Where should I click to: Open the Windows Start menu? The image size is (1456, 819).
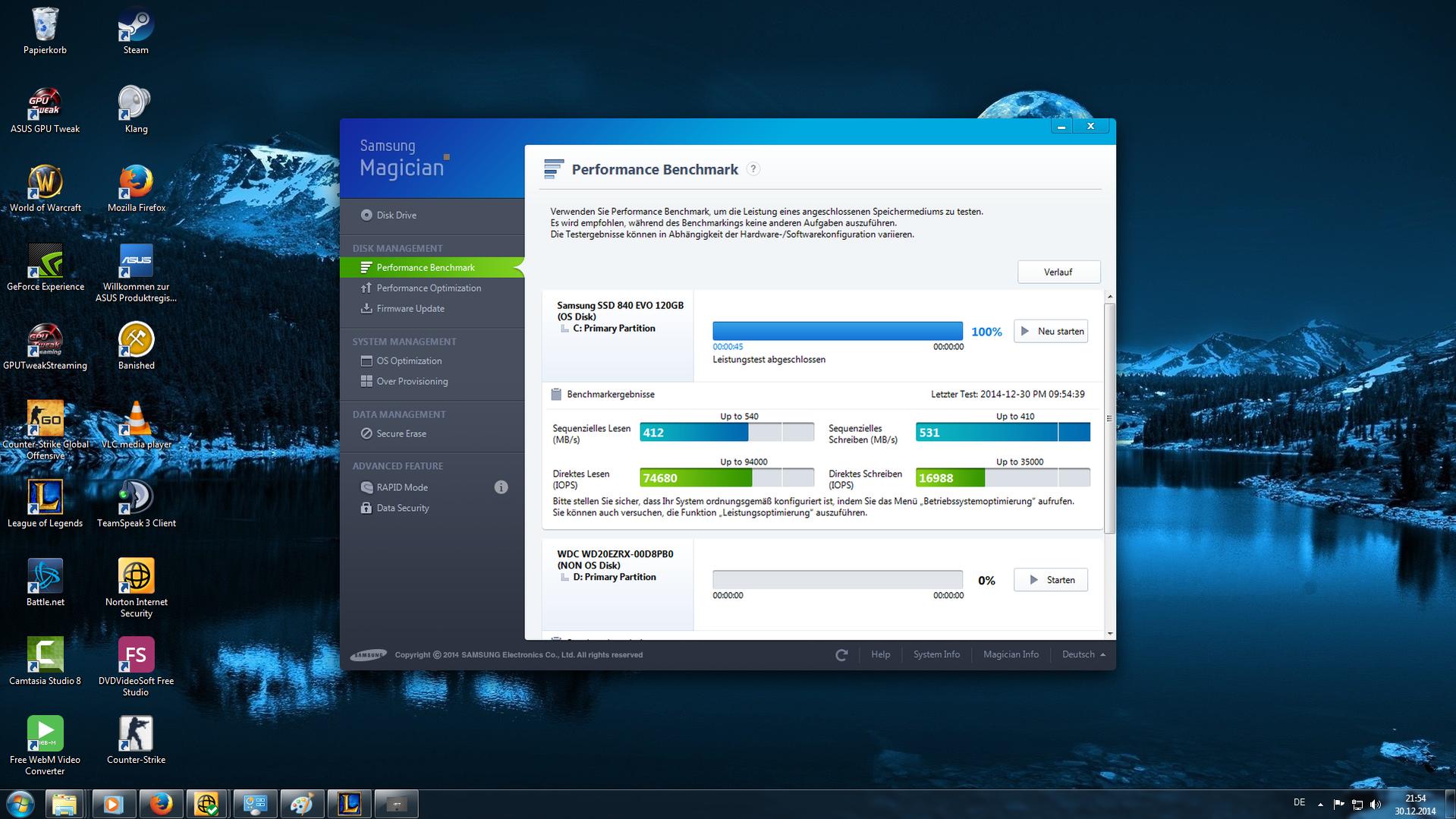pyautogui.click(x=20, y=804)
